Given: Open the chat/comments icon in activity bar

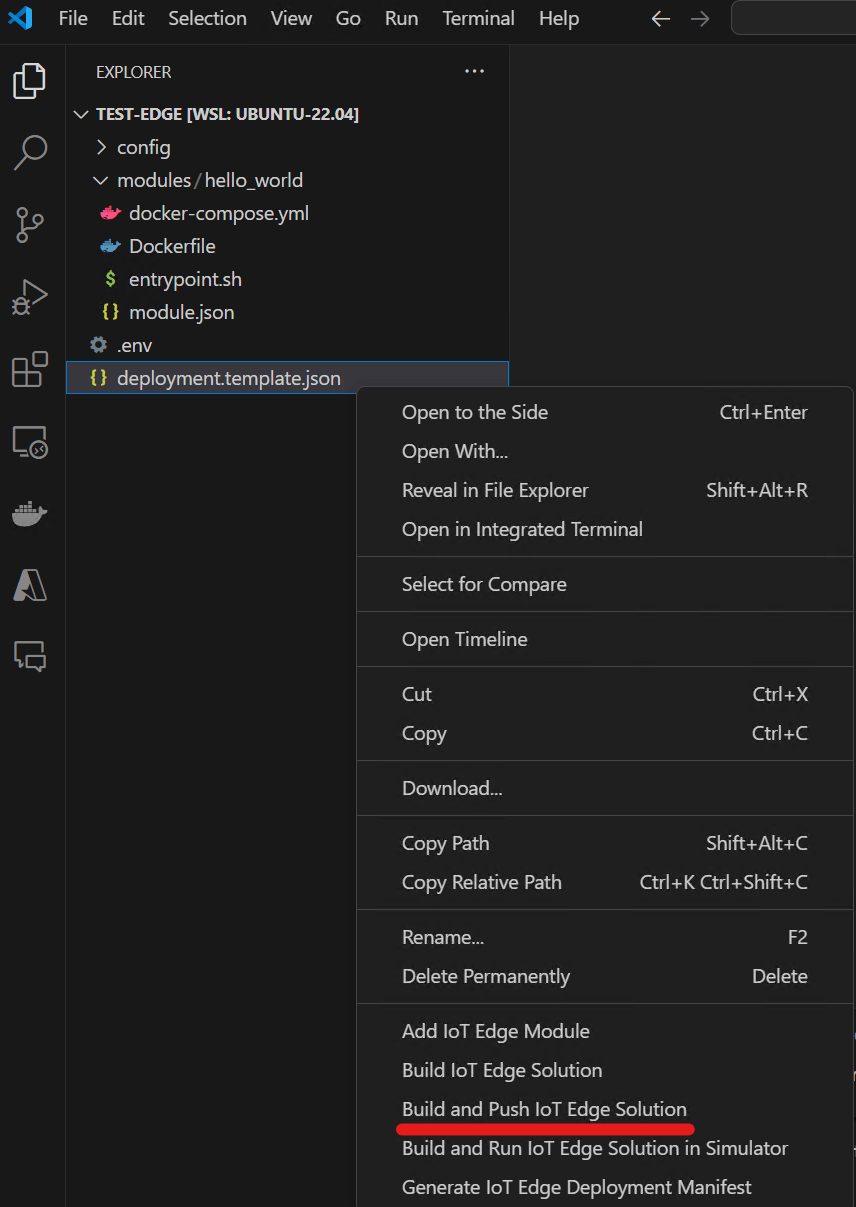Looking at the screenshot, I should point(30,656).
